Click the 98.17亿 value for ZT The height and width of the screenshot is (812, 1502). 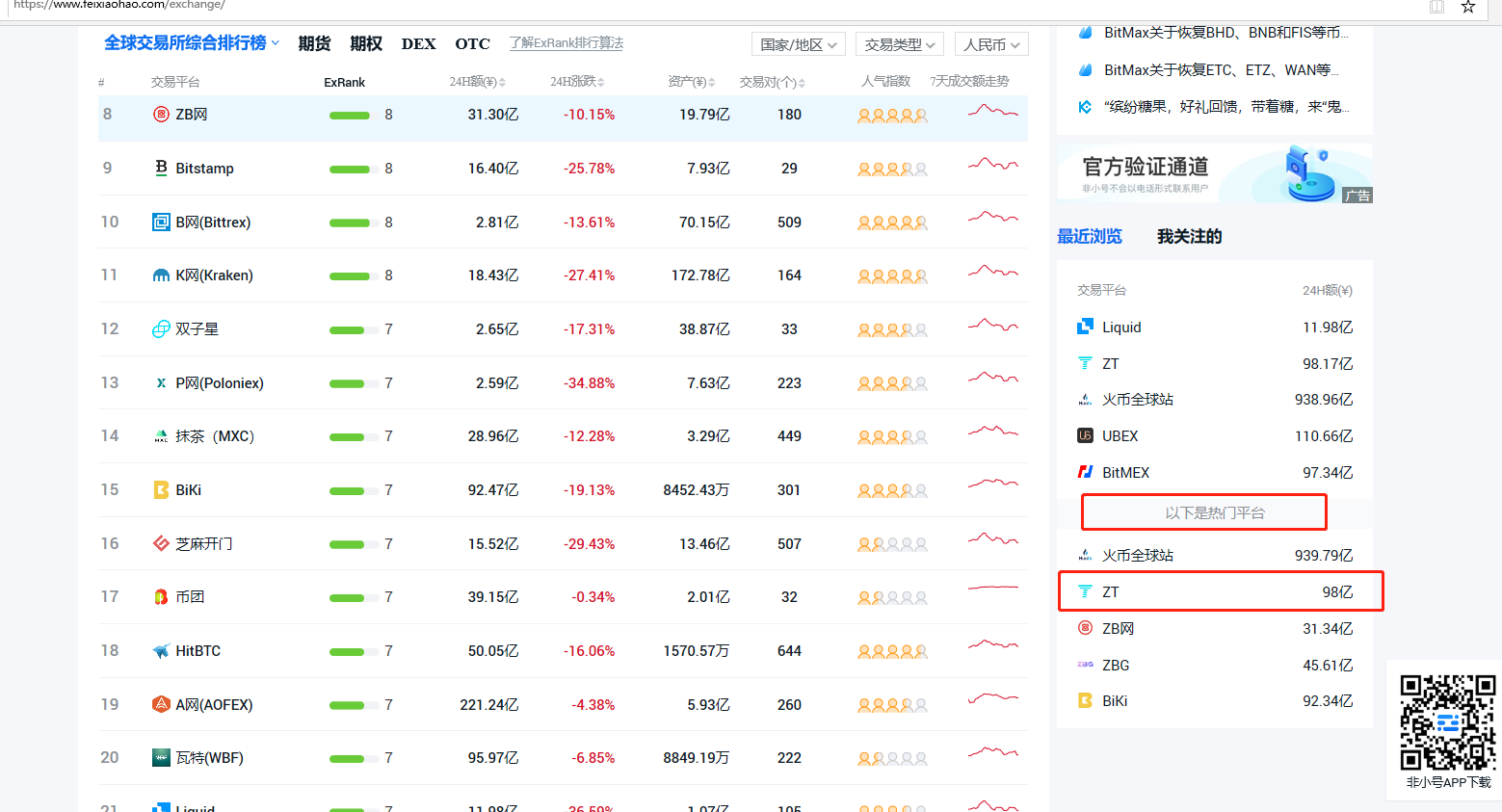pyautogui.click(x=1328, y=364)
